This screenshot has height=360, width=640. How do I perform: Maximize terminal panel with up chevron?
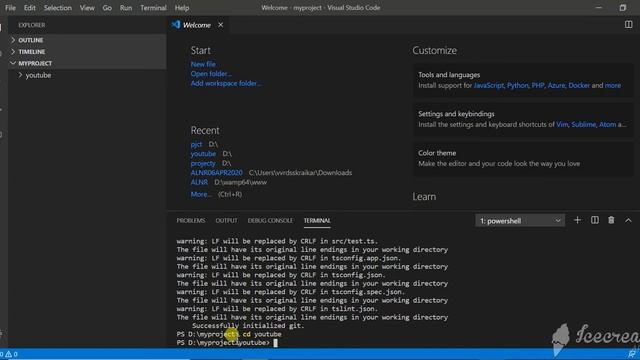click(628, 220)
